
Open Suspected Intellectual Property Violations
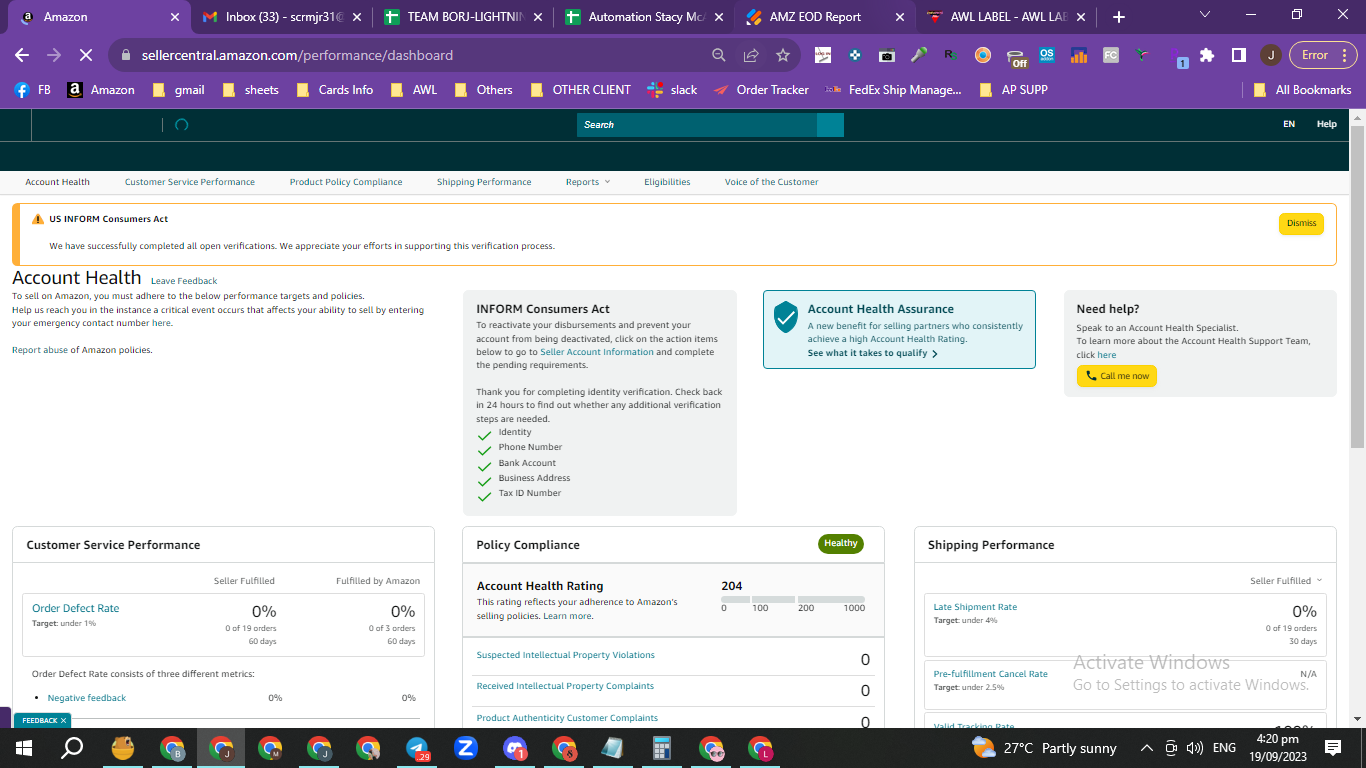tap(566, 655)
